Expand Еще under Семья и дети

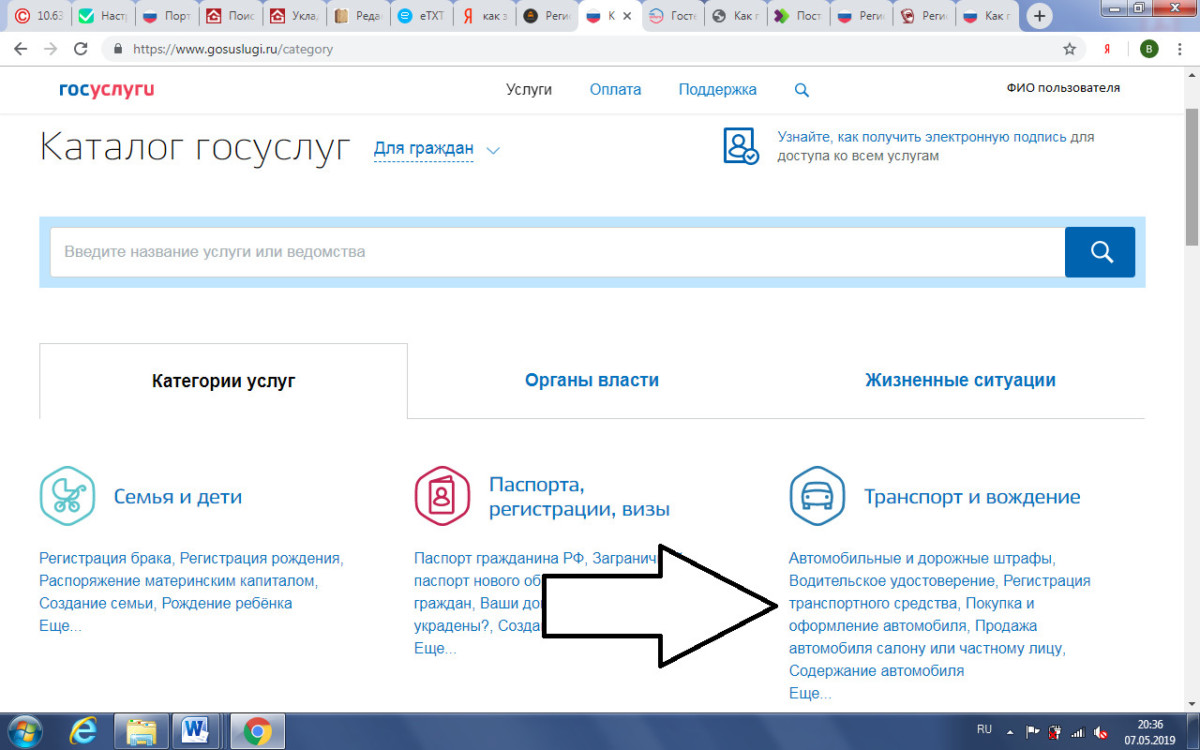60,626
